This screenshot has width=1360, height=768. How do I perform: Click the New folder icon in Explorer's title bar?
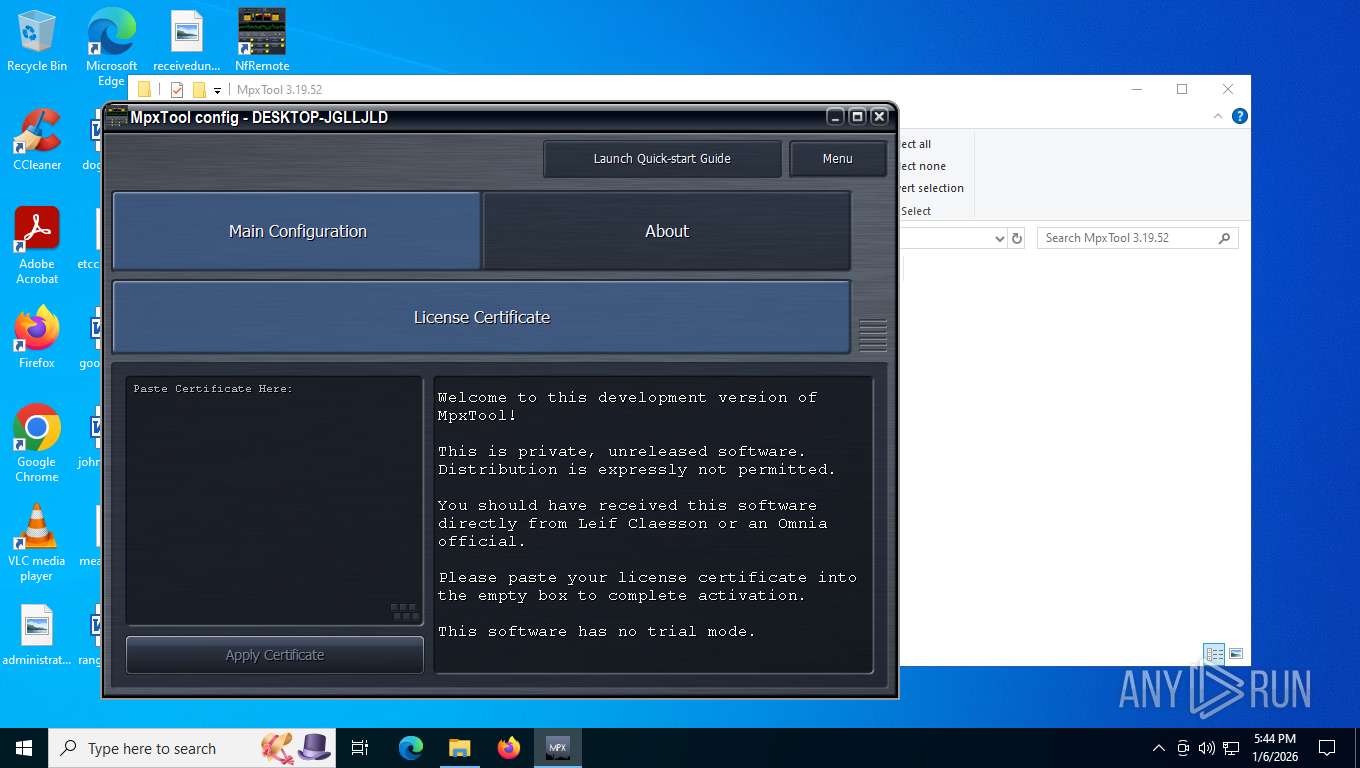pos(199,90)
